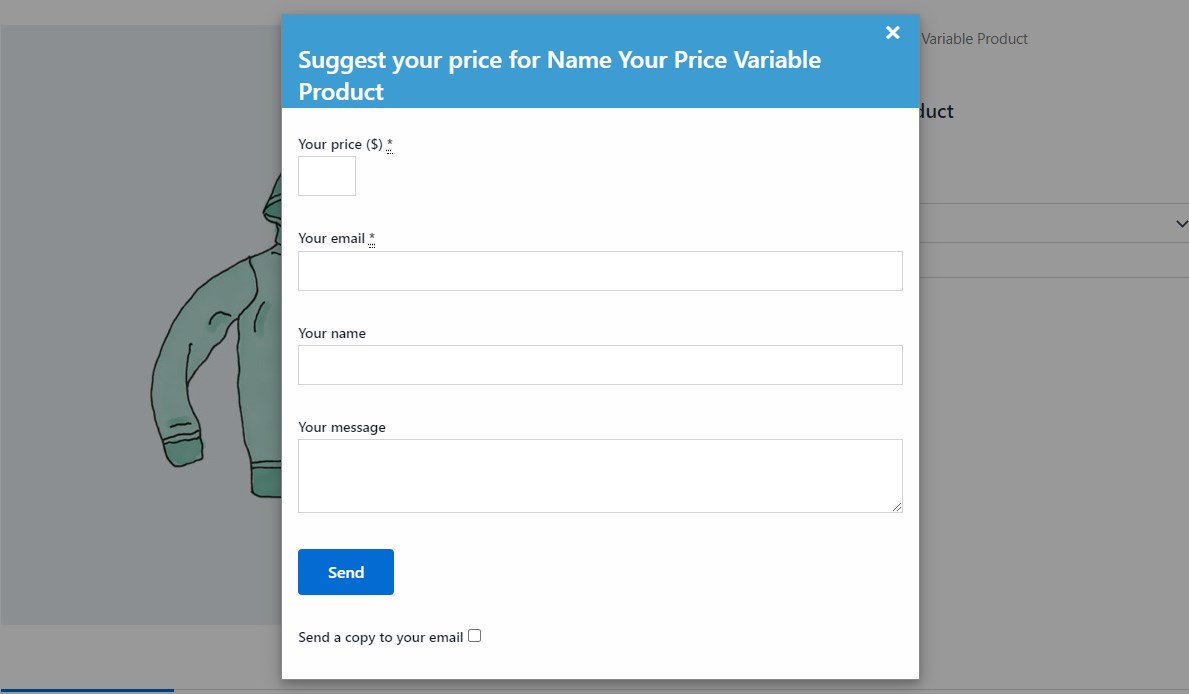Click the "Your name" text box
The image size is (1189, 694).
(x=600, y=364)
